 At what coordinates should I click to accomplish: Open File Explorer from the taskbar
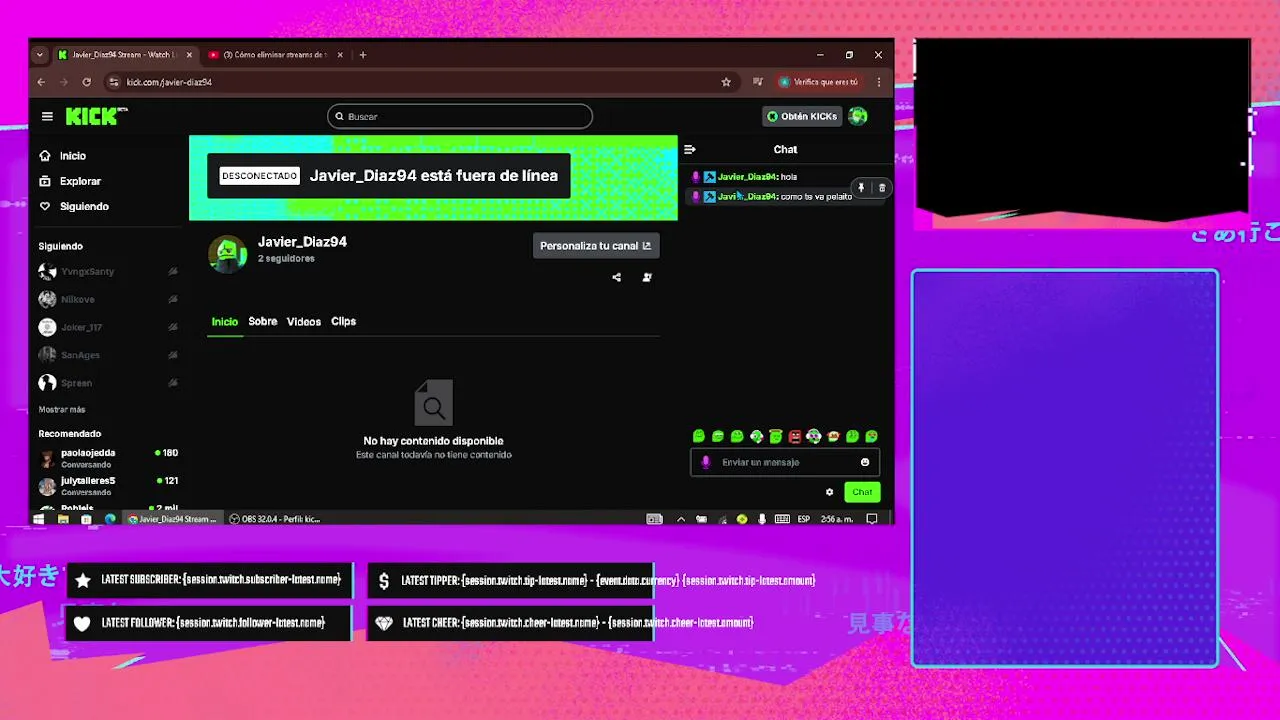[x=63, y=519]
